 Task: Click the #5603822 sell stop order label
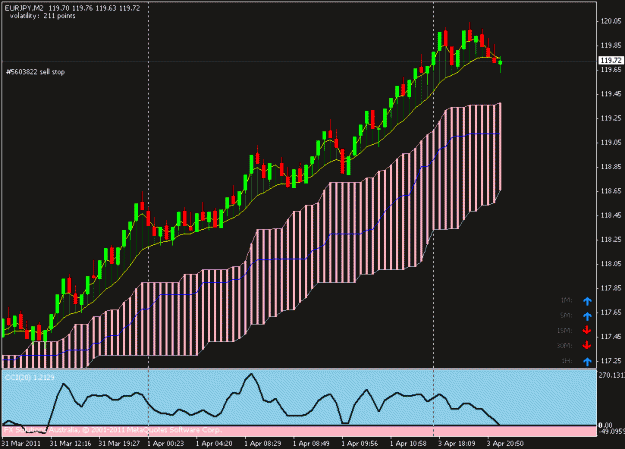click(35, 72)
